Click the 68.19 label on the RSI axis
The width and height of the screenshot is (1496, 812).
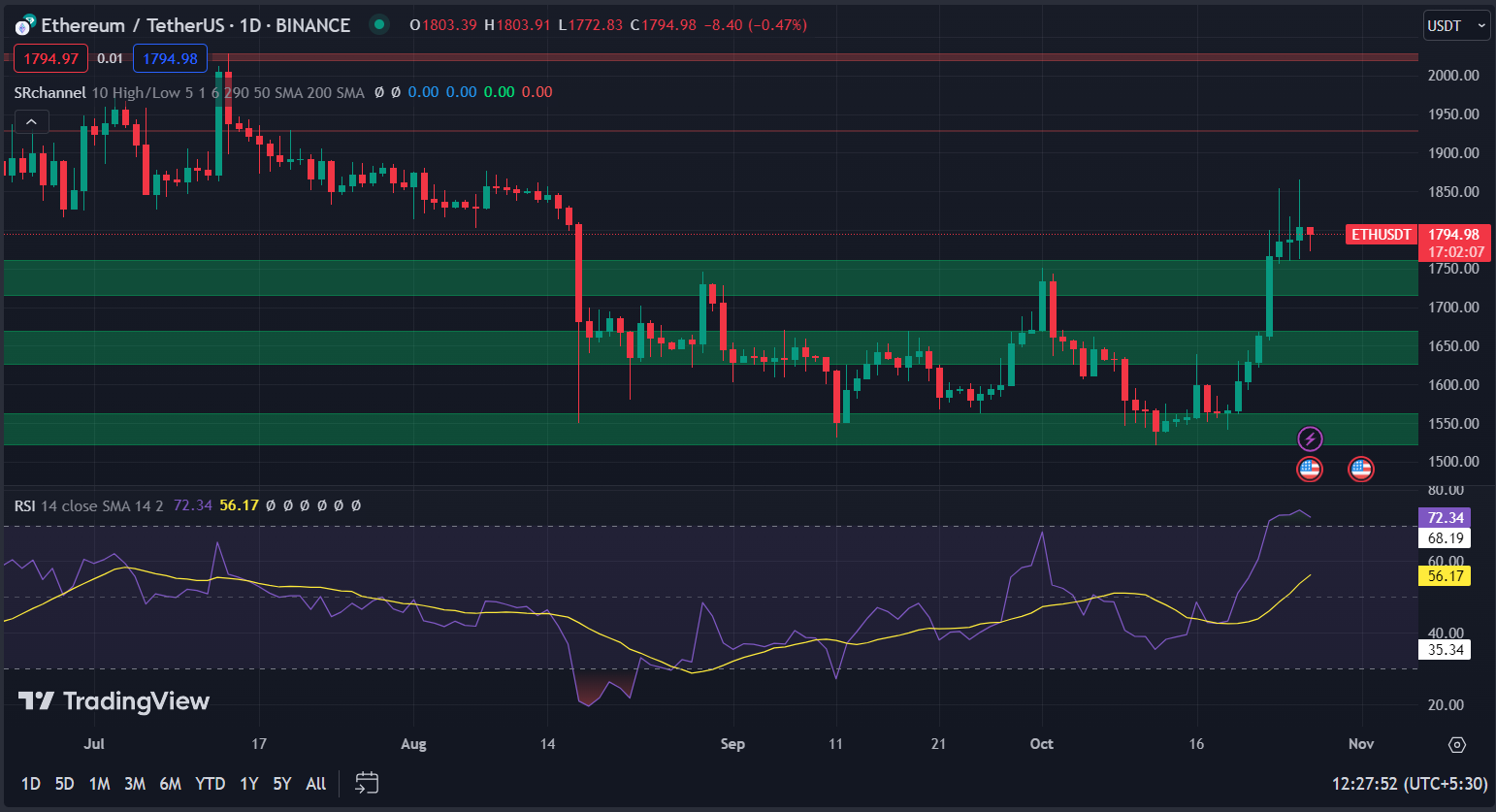click(1446, 538)
